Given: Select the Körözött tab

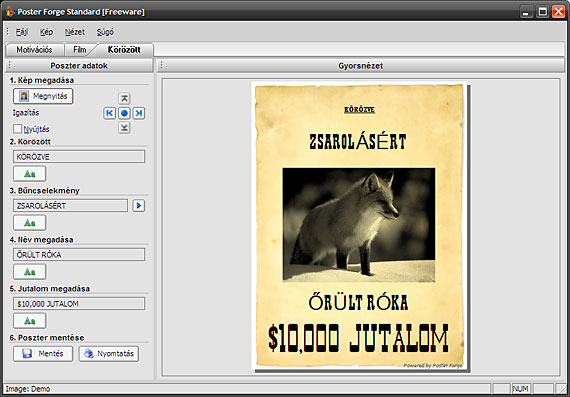Looking at the screenshot, I should pos(124,50).
